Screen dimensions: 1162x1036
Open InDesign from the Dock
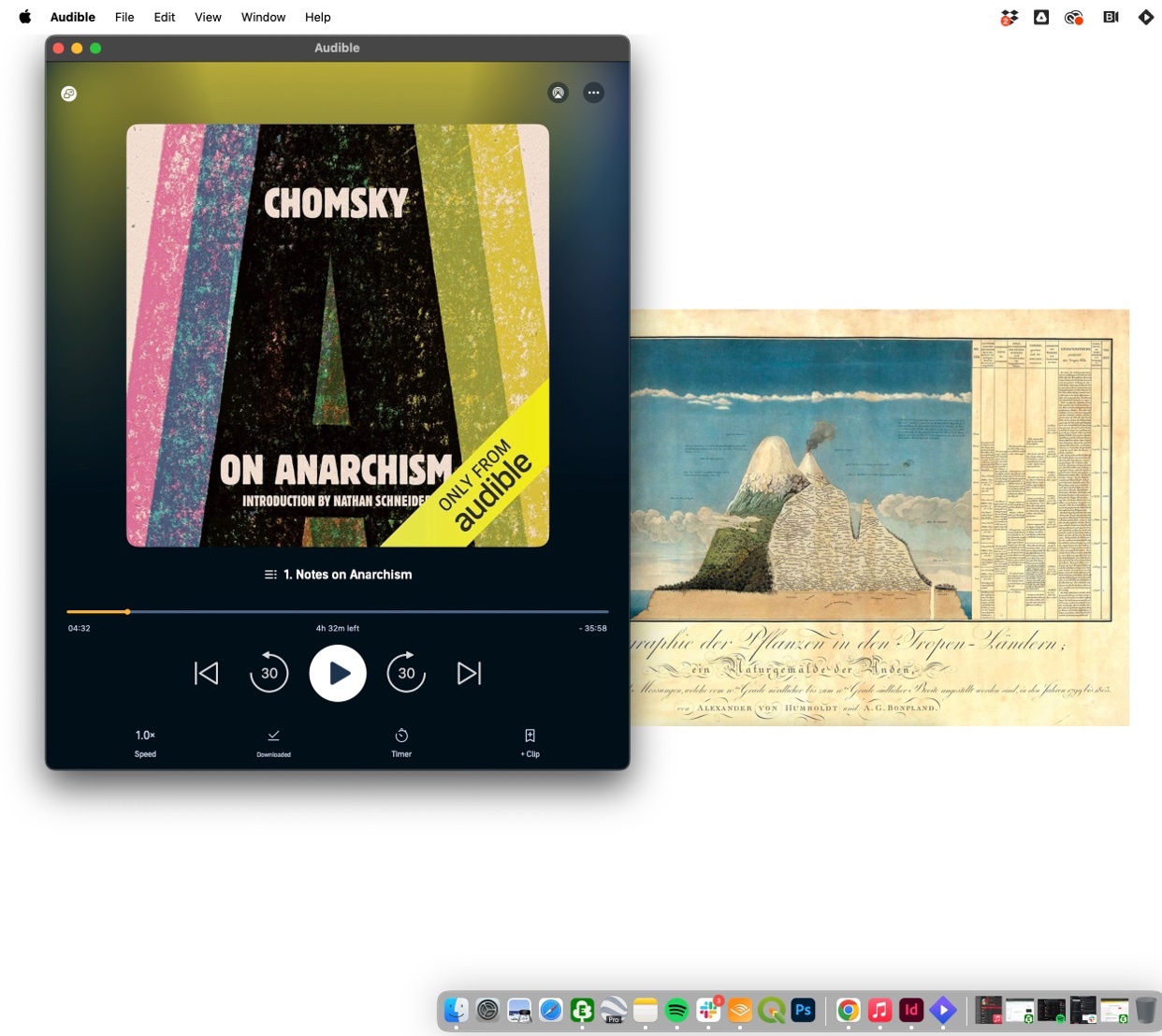tap(911, 1011)
